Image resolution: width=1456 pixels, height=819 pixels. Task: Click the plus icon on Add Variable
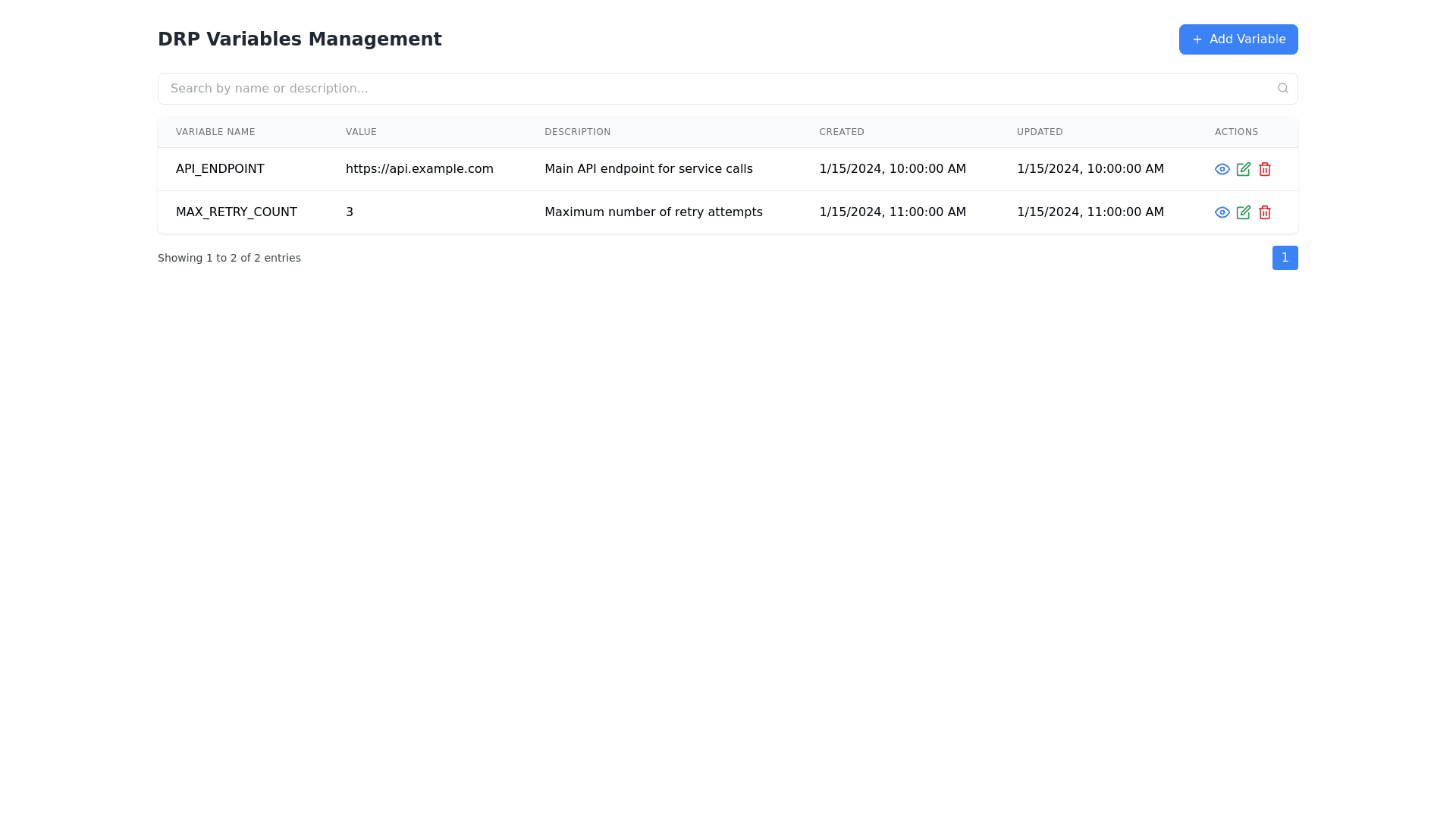(1197, 39)
